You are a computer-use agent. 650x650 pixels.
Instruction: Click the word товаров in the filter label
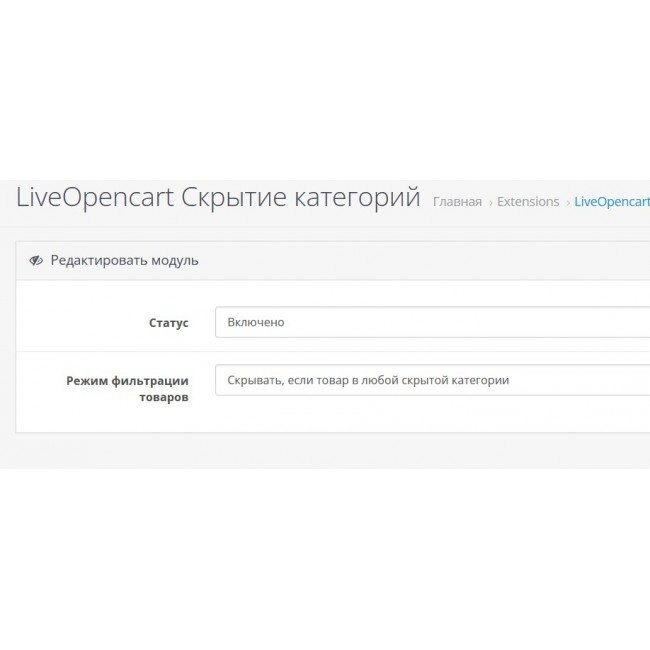point(164,397)
